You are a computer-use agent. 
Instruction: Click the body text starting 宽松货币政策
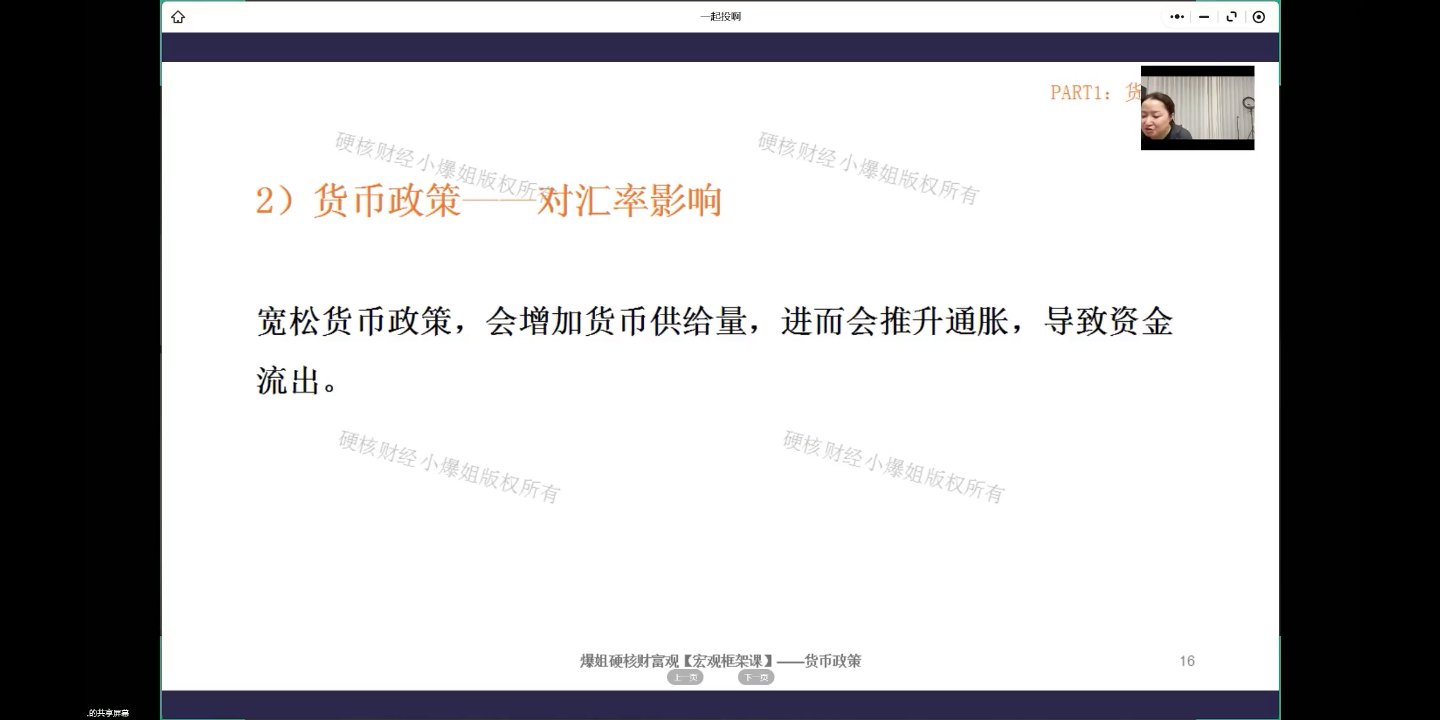tap(714, 351)
